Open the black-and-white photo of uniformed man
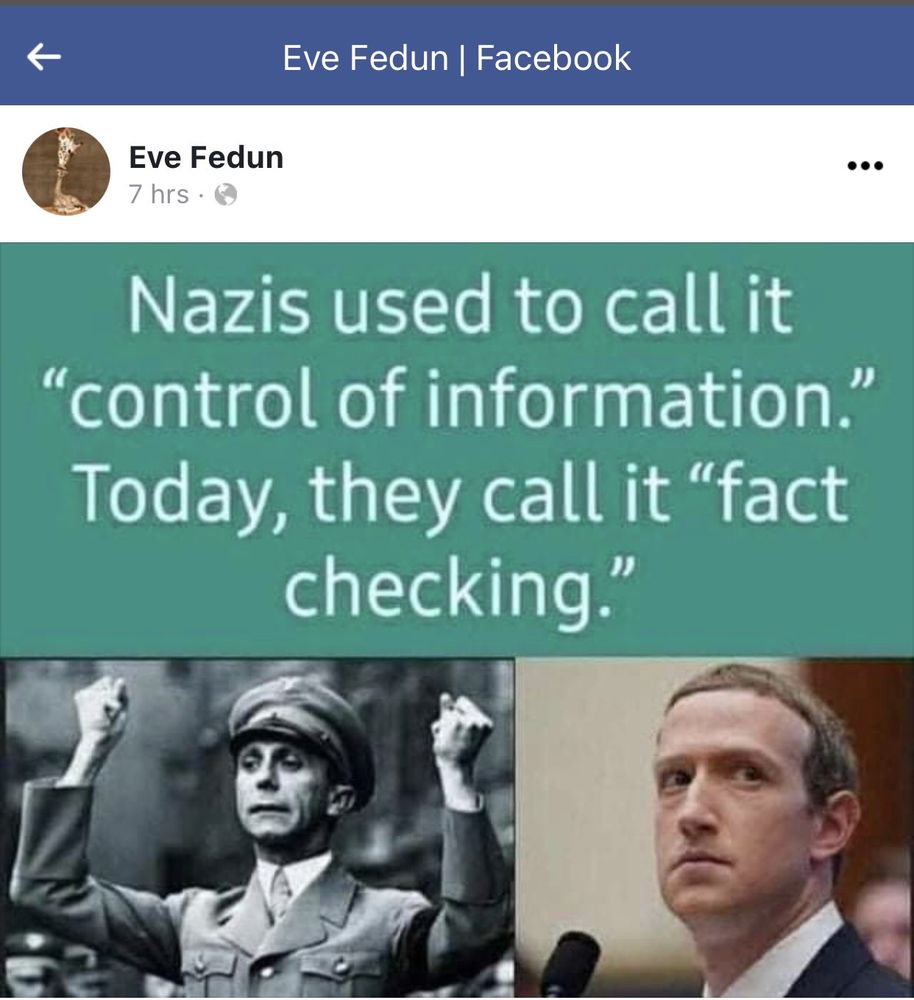 pos(257,828)
